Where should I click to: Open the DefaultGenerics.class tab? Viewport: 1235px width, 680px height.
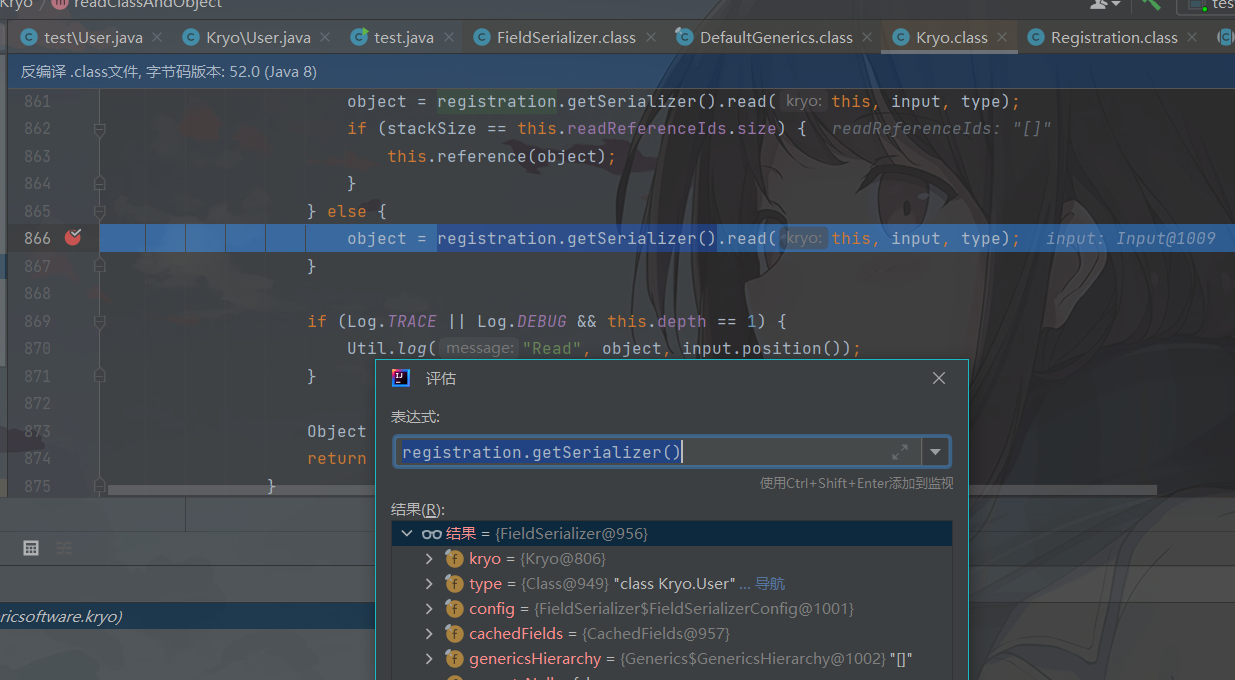(x=776, y=38)
